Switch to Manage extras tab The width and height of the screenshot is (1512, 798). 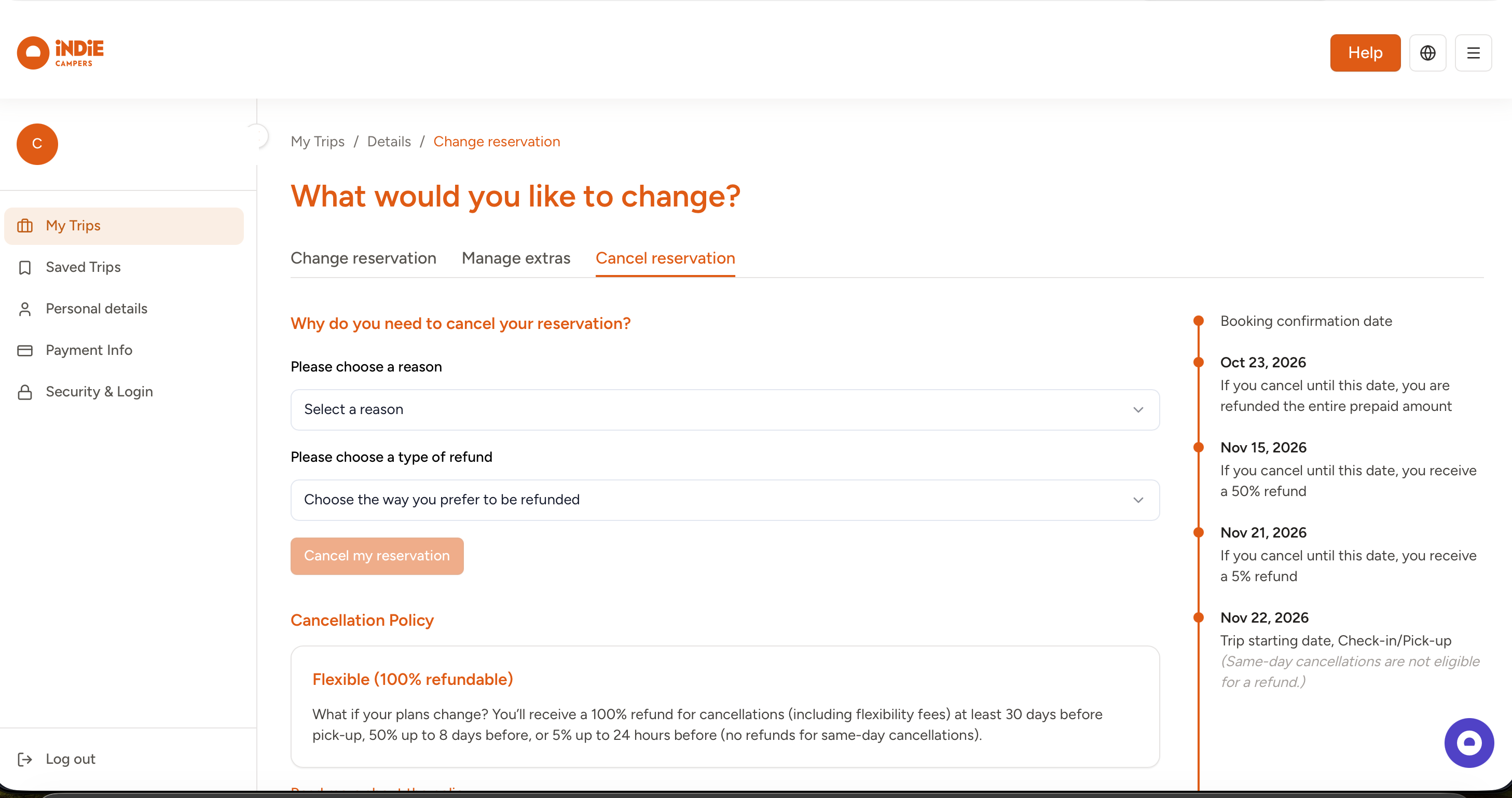click(x=516, y=258)
